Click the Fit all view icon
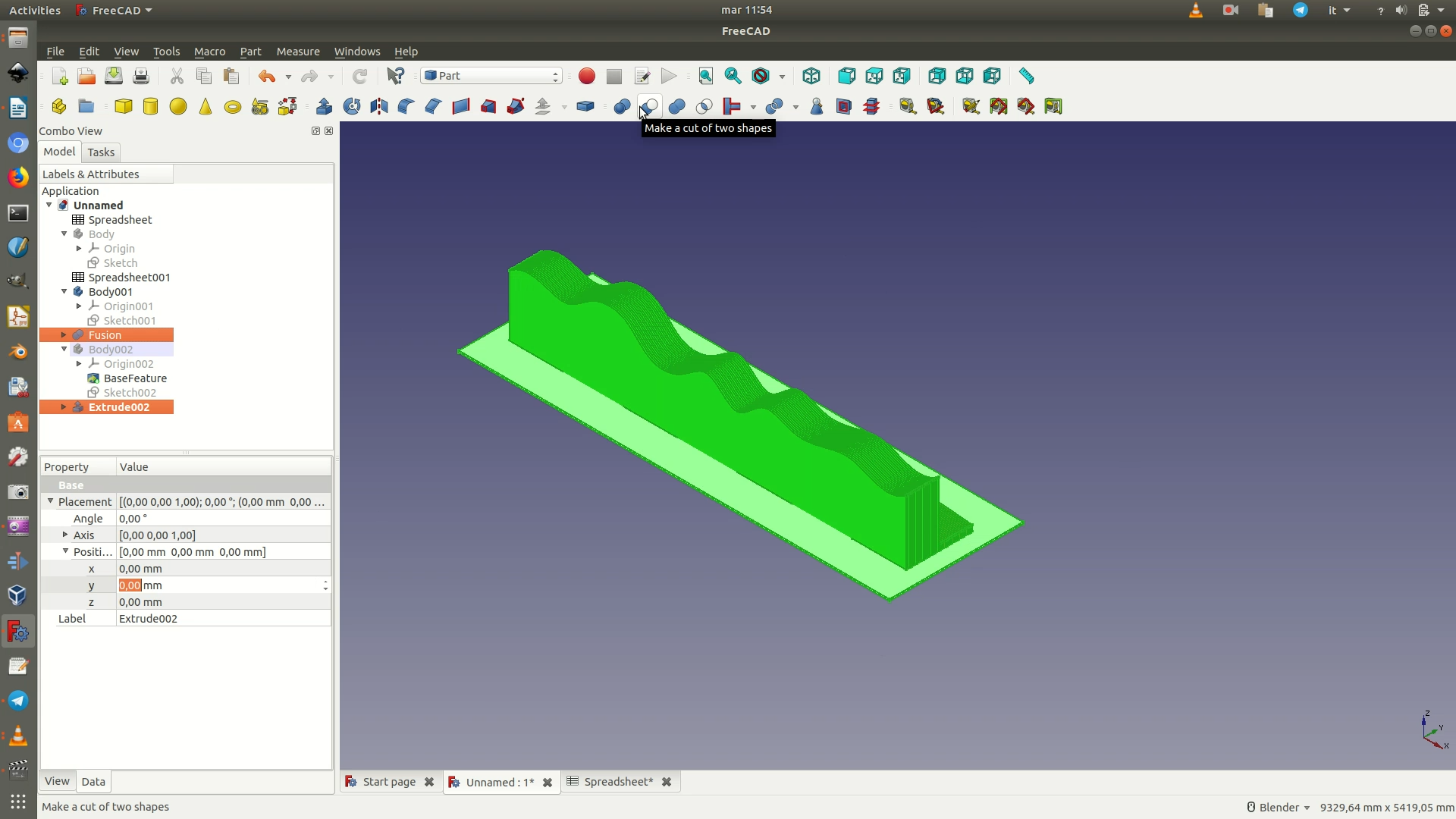 coord(706,77)
